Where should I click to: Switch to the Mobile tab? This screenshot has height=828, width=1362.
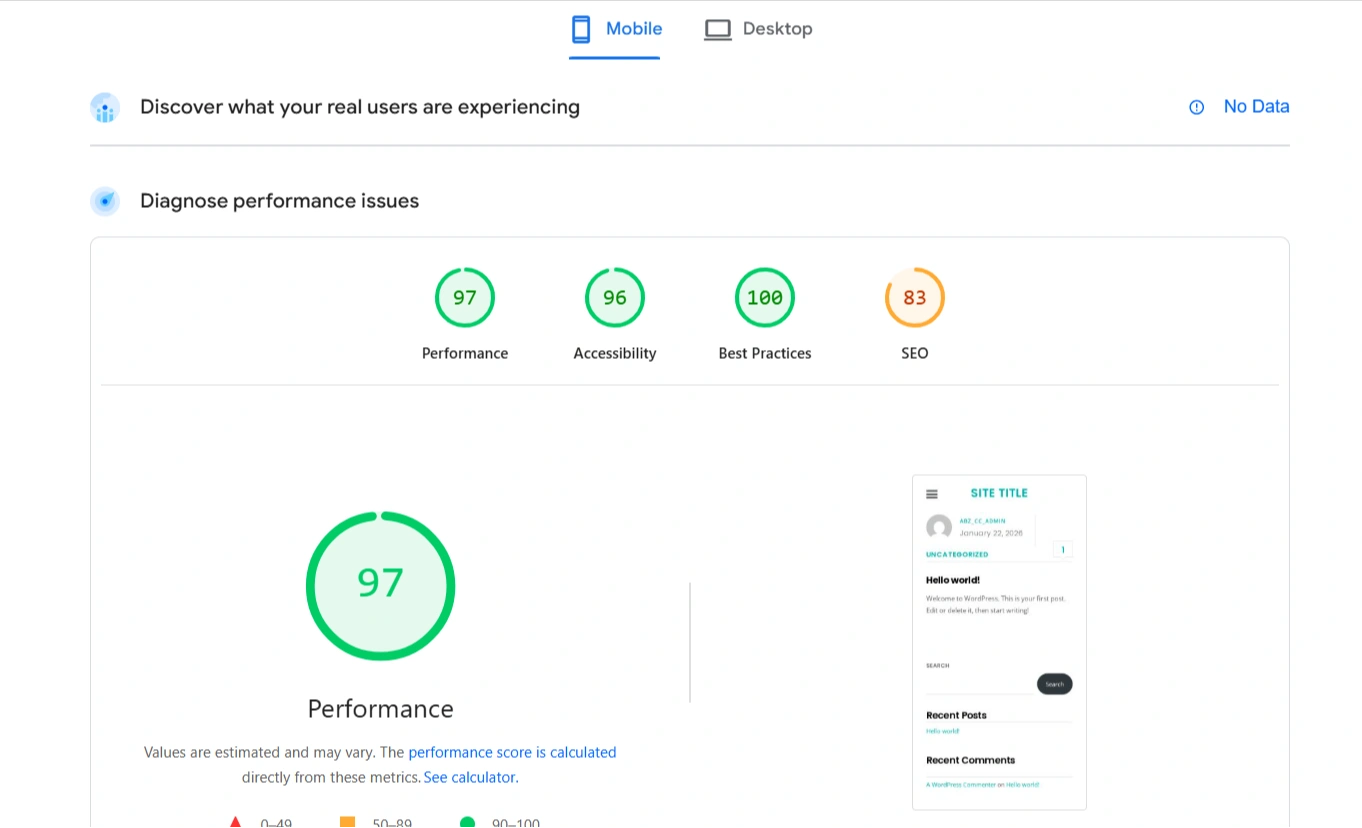pyautogui.click(x=615, y=29)
